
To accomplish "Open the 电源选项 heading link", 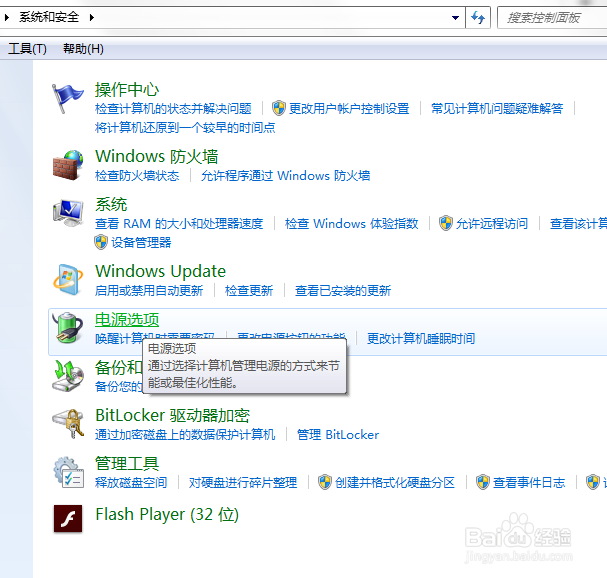I will 127,320.
